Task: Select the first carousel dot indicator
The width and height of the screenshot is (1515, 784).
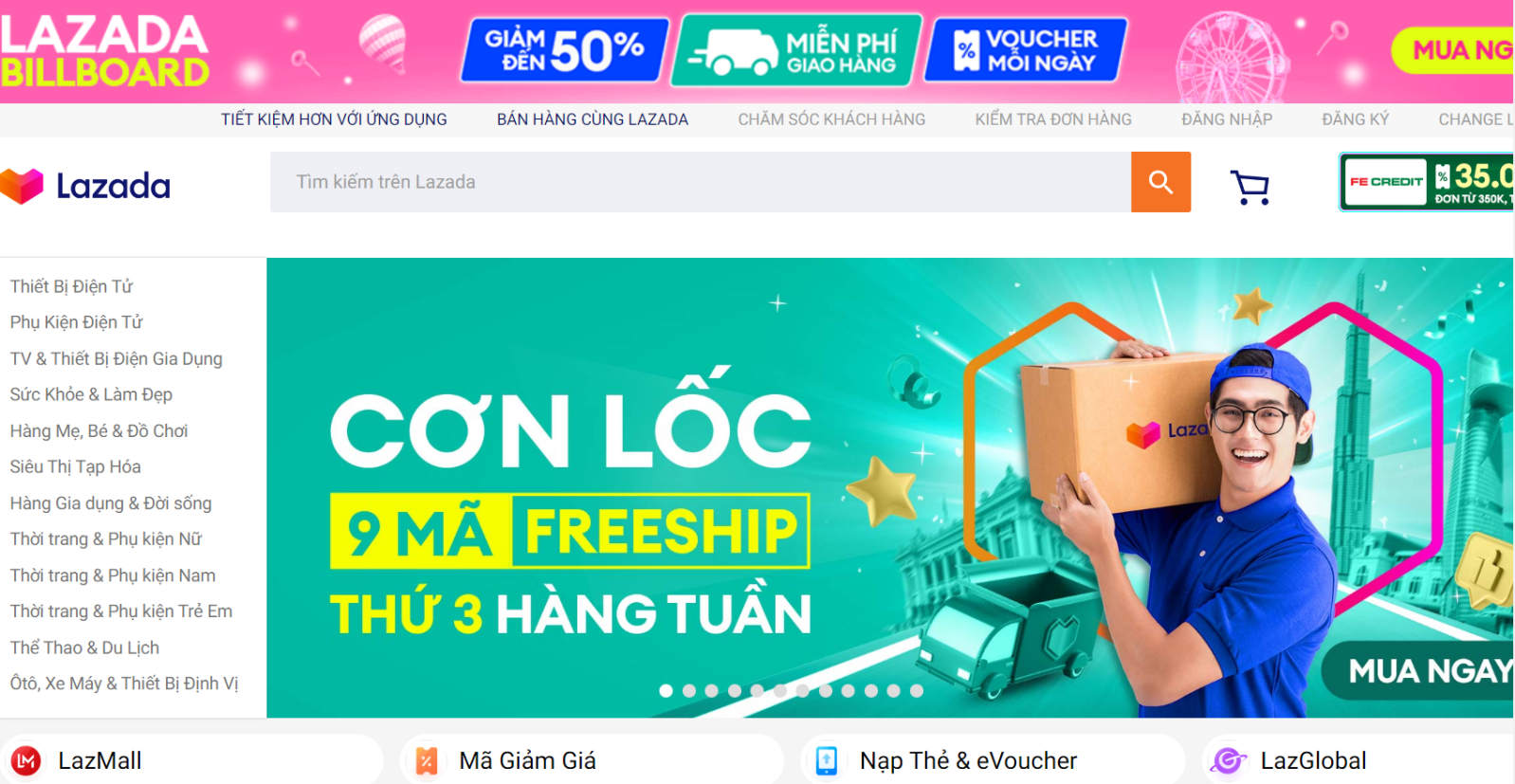Action: coord(666,691)
